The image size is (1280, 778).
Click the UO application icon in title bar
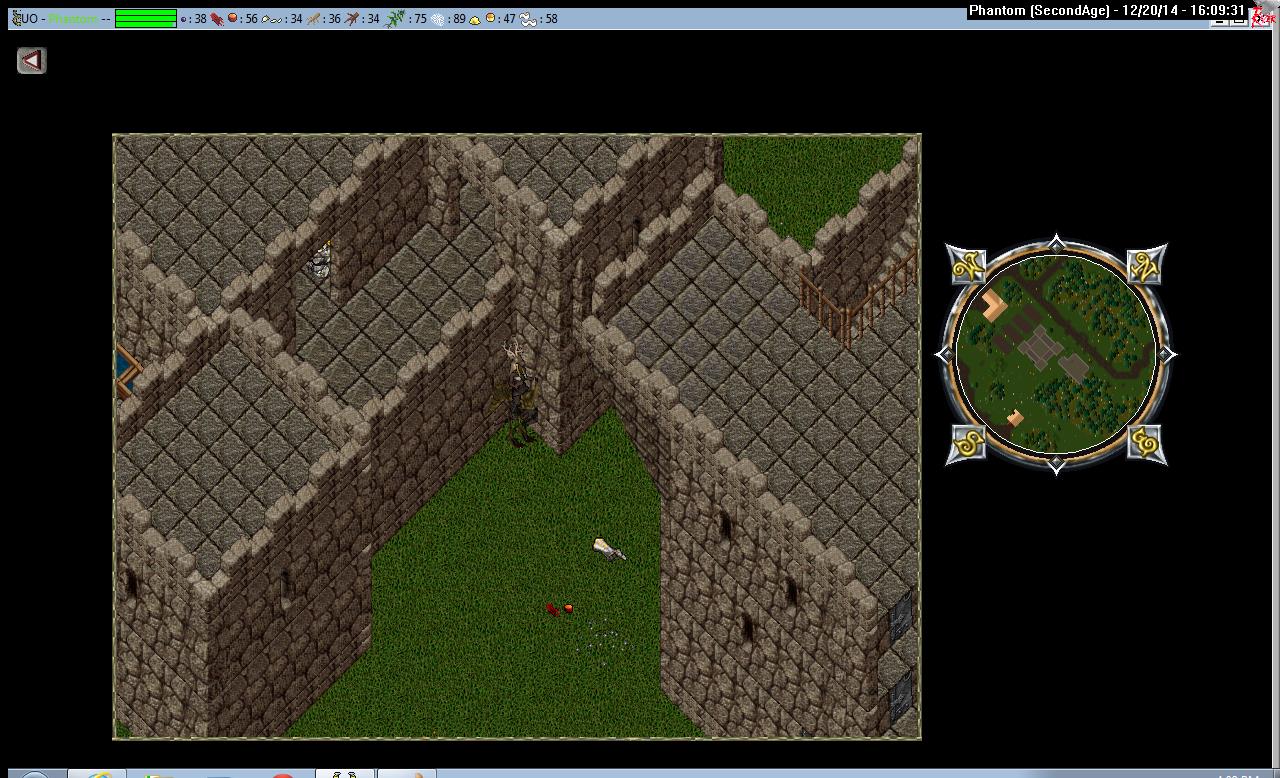click(16, 18)
